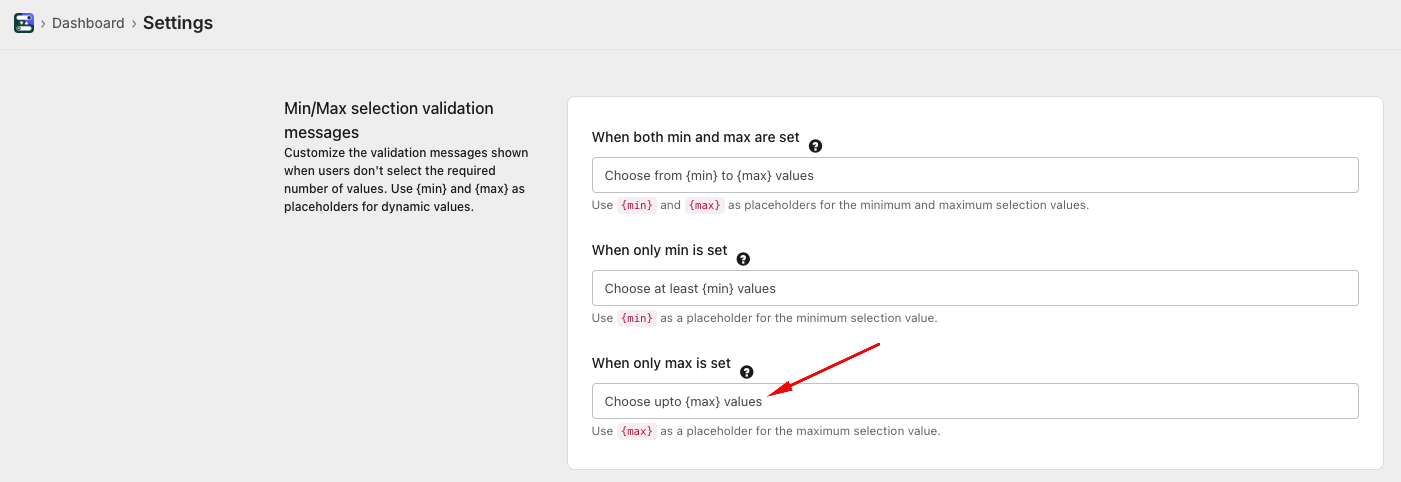Click the Settings breadcrumb title
Viewport: 1401px width, 482px height.
[177, 23]
